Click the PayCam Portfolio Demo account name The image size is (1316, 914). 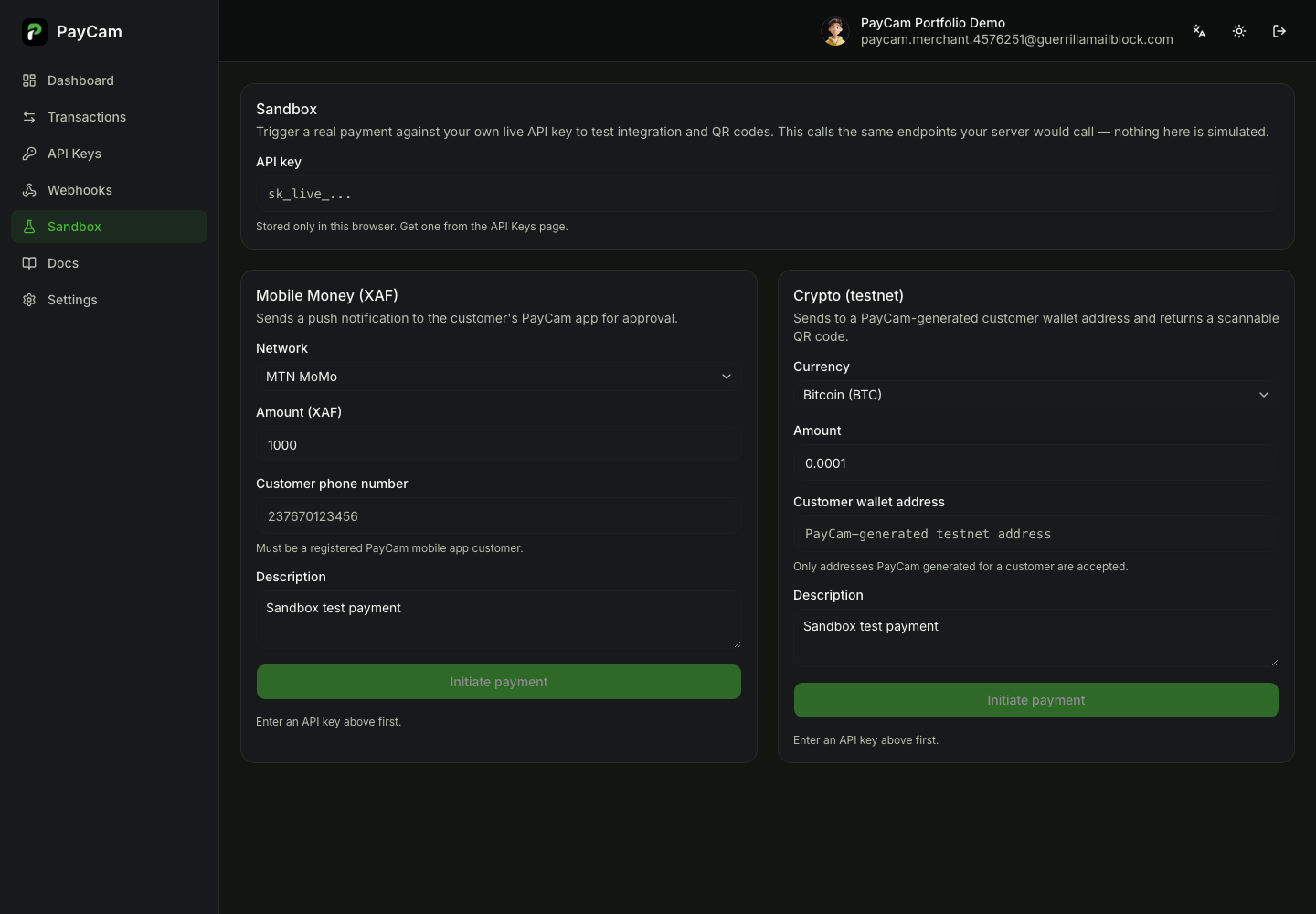[933, 23]
